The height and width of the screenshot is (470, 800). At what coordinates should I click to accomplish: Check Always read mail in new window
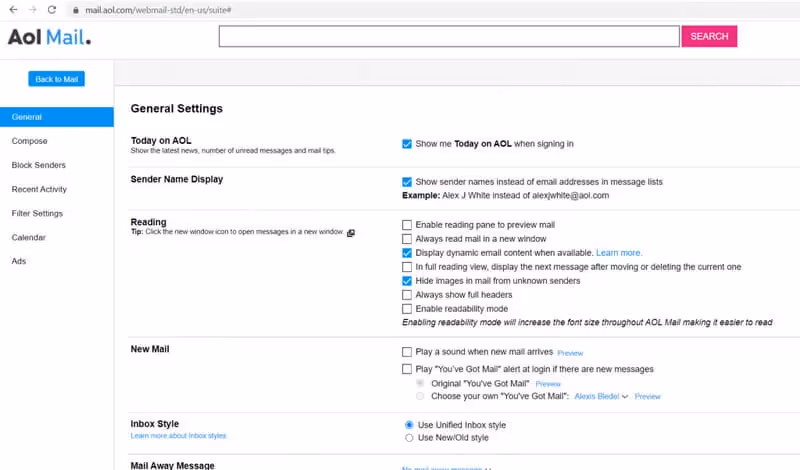point(407,239)
